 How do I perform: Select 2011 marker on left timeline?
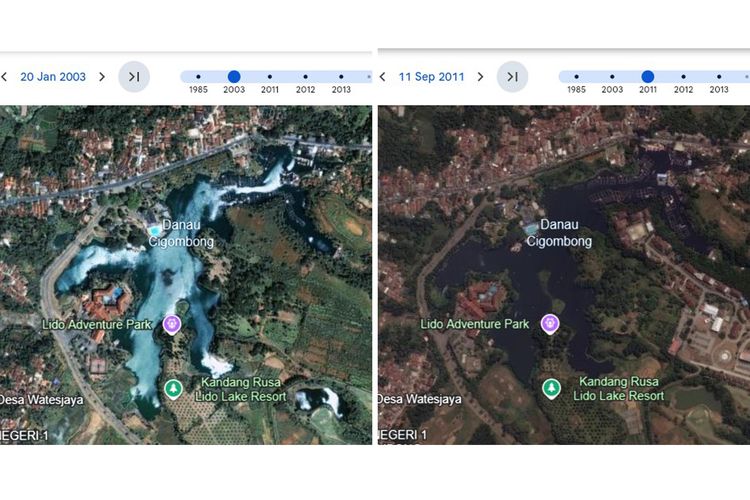click(270, 77)
